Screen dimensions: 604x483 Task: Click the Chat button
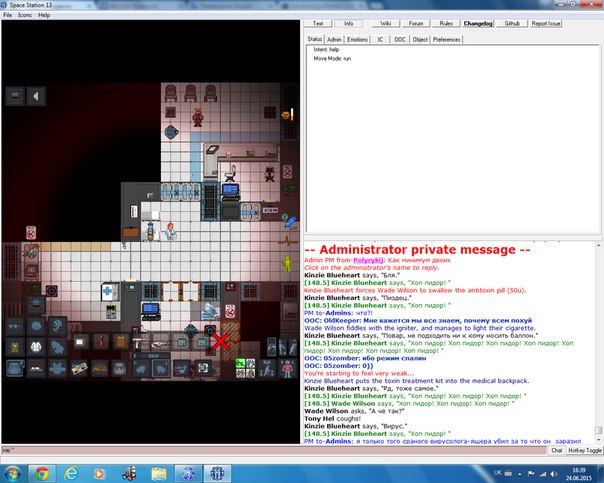click(556, 450)
